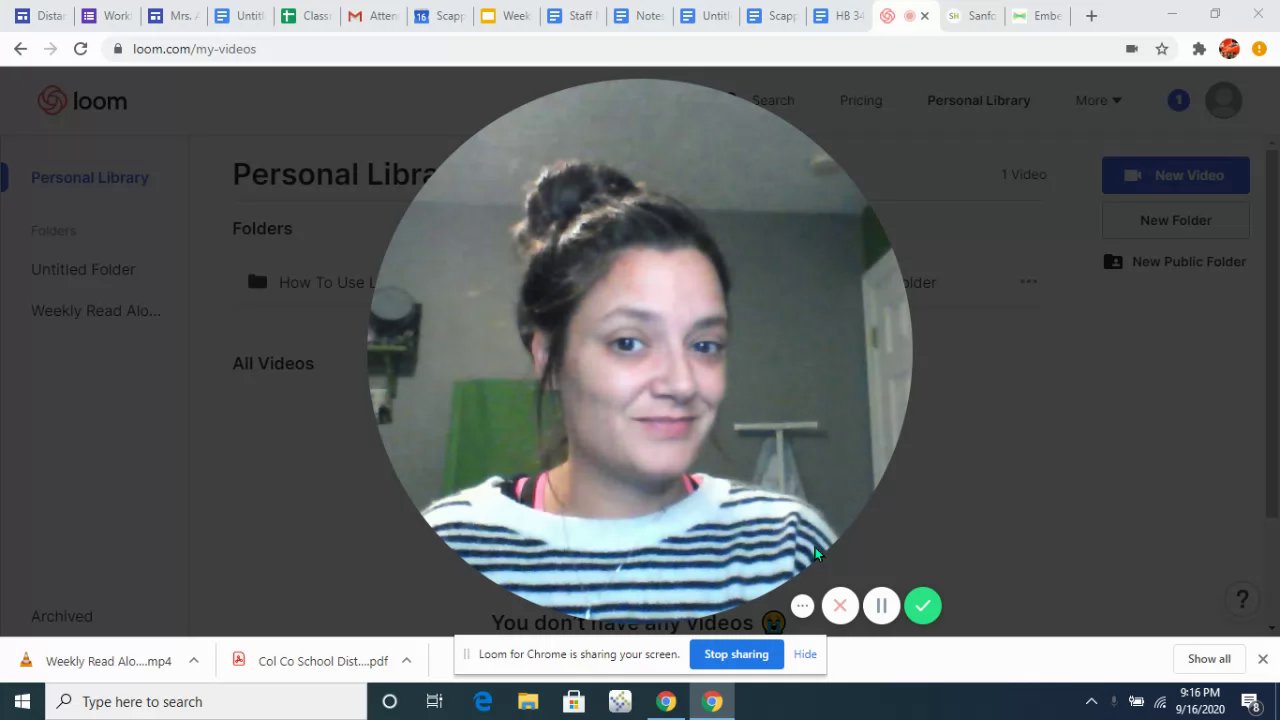Switch to the Staff browser tab
The width and height of the screenshot is (1280, 720).
pos(572,16)
